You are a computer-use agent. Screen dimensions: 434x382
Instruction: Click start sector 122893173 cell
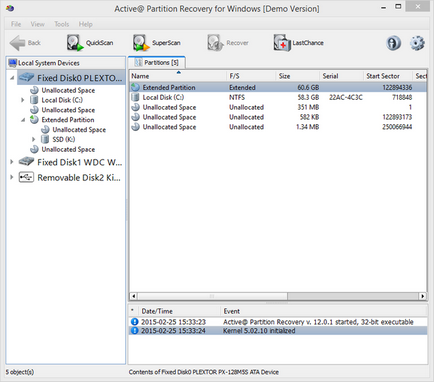[x=397, y=117]
